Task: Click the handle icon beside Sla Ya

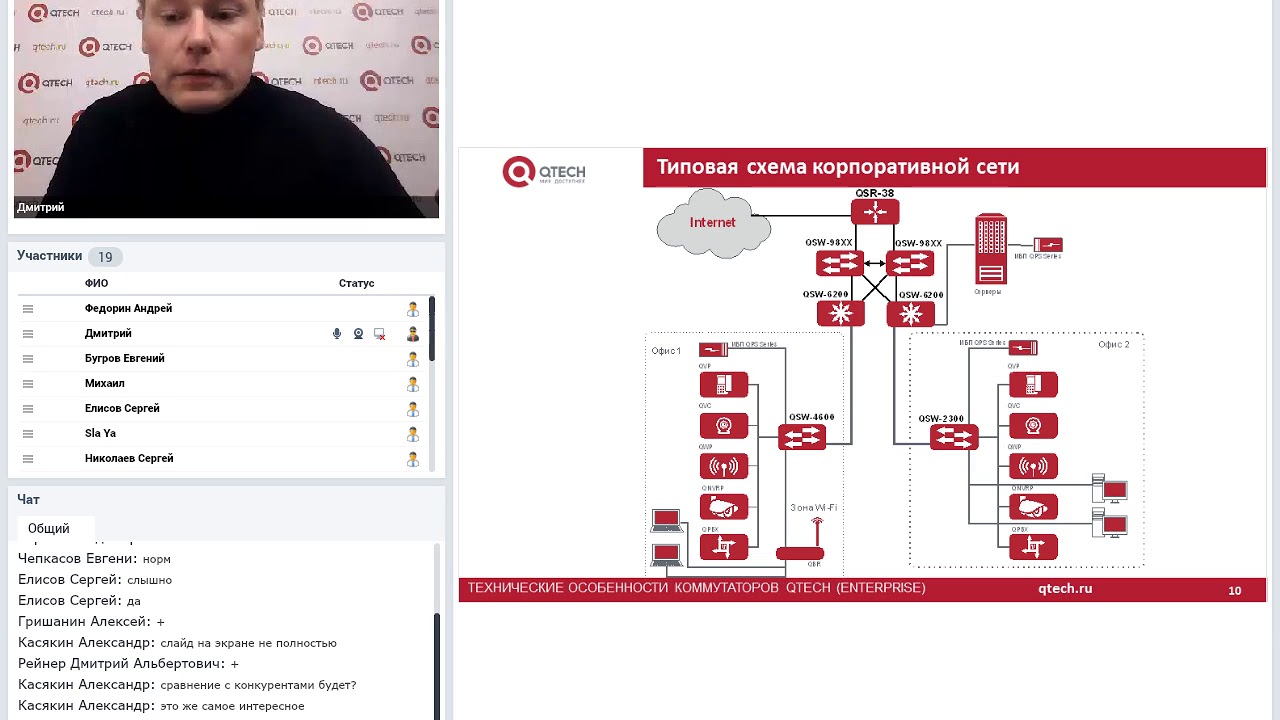Action: (x=28, y=434)
